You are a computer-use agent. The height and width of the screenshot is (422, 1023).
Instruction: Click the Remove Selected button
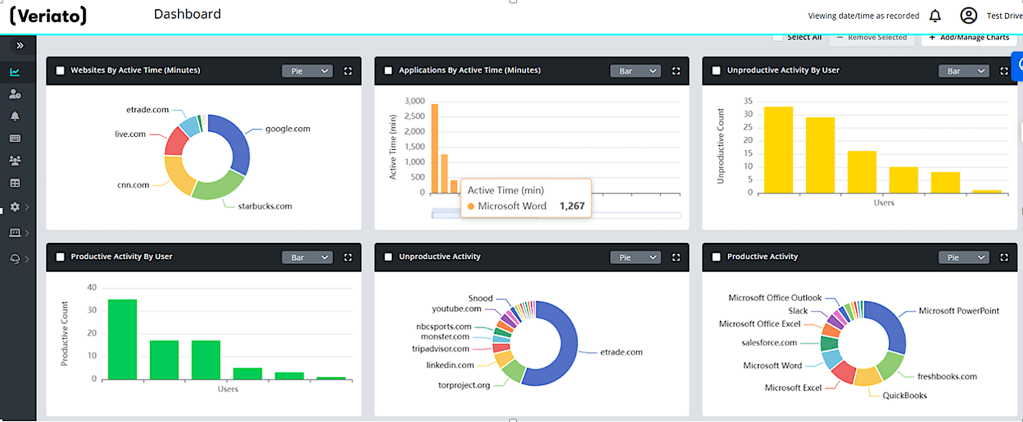tap(868, 38)
